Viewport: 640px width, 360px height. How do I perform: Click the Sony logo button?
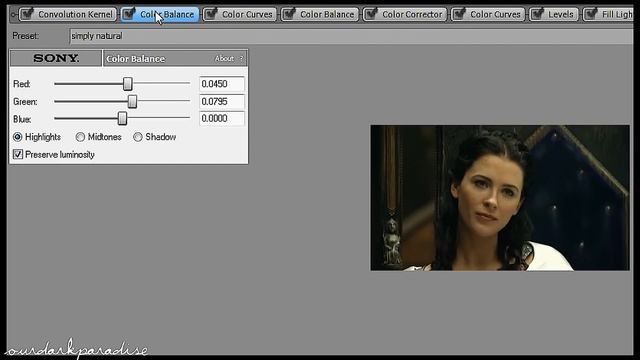[56, 58]
